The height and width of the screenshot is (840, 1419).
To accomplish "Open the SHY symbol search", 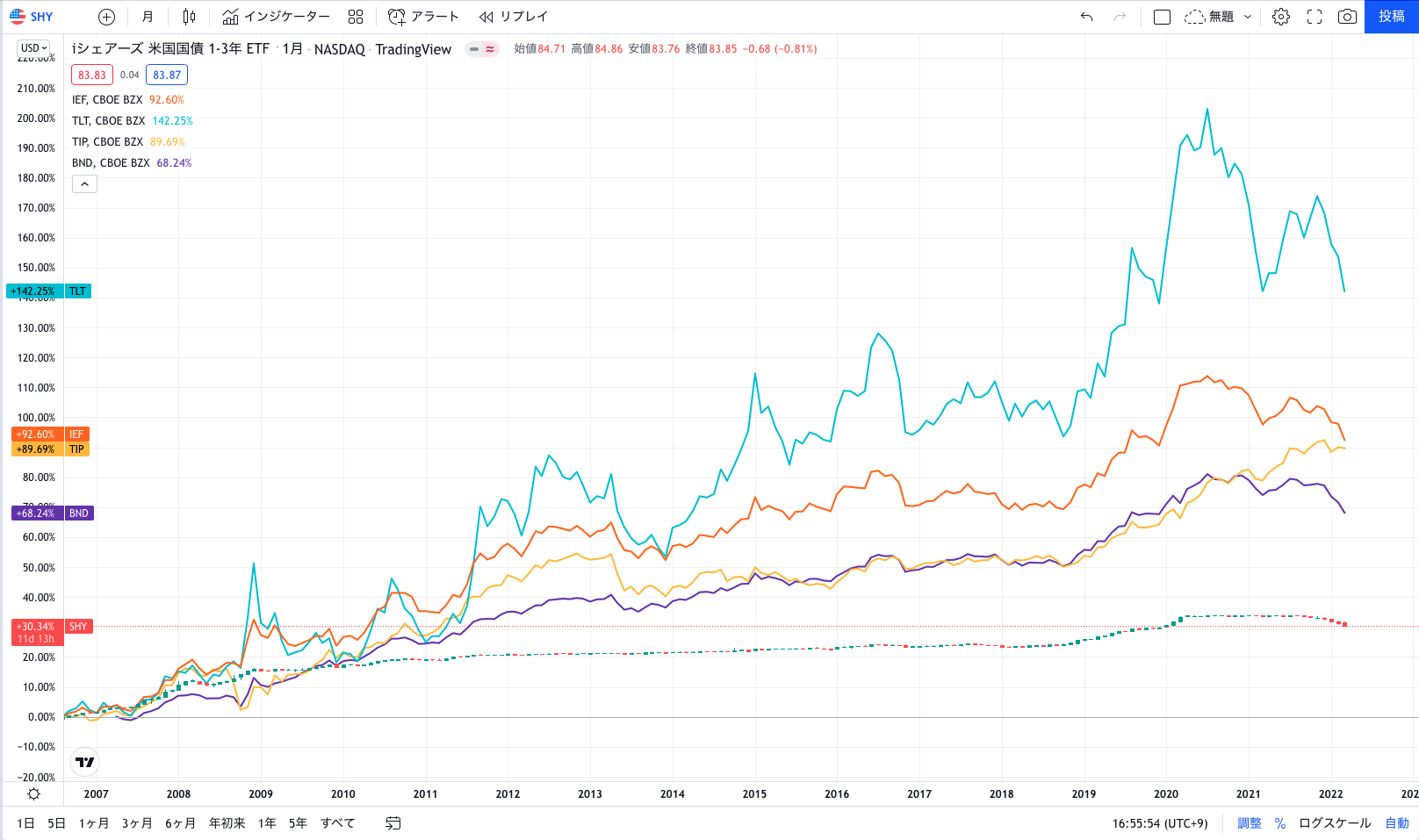I will 32,17.
